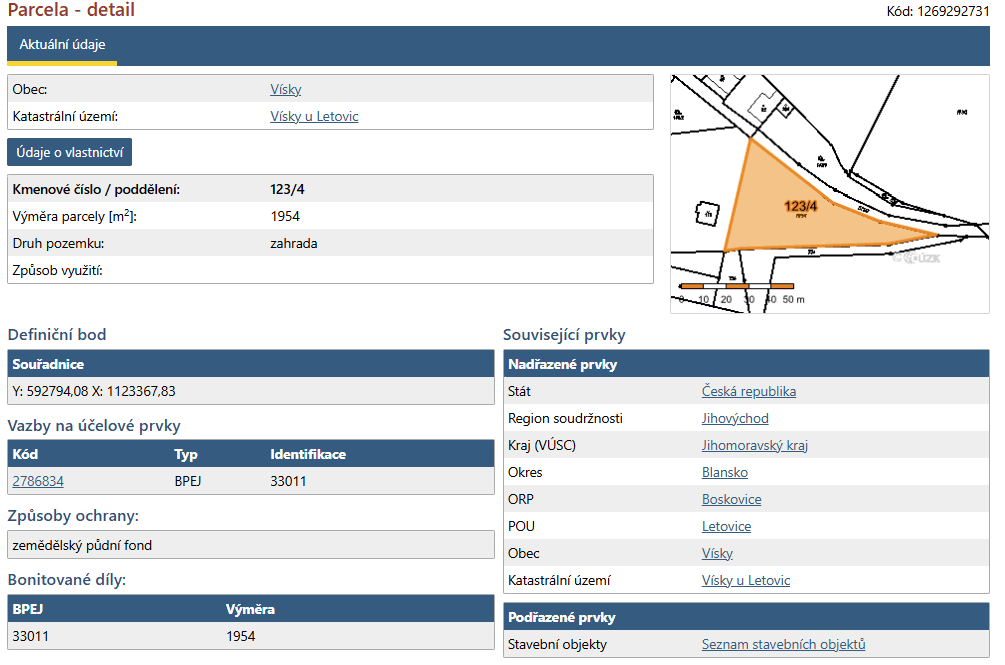The image size is (1005, 665).
Task: Click the Údaje o vlastnictví button
Action: click(x=69, y=151)
